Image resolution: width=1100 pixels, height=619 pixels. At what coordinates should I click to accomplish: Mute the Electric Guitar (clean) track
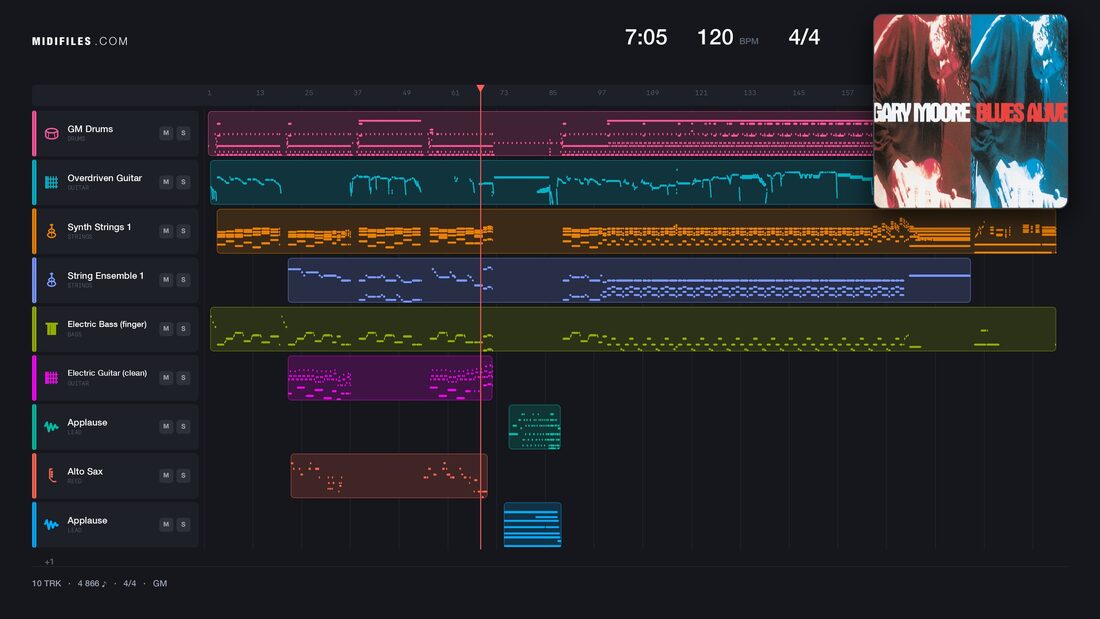coord(166,378)
